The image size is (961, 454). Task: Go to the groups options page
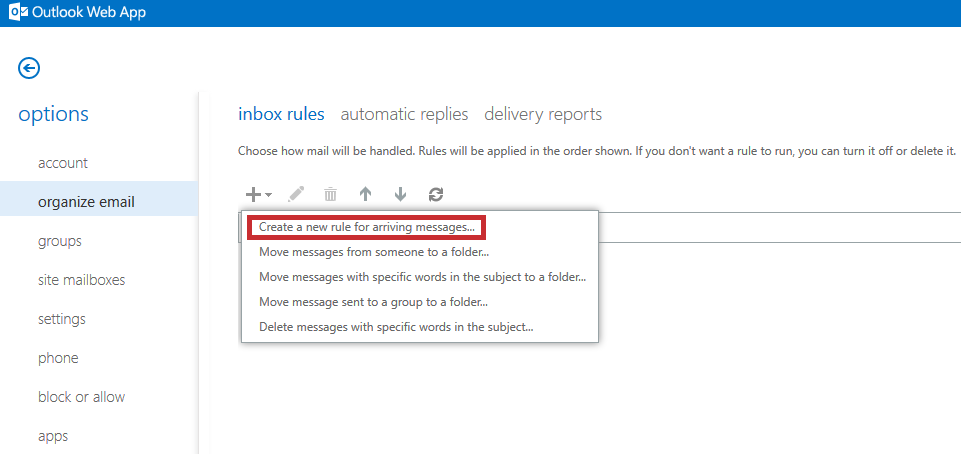coord(59,241)
